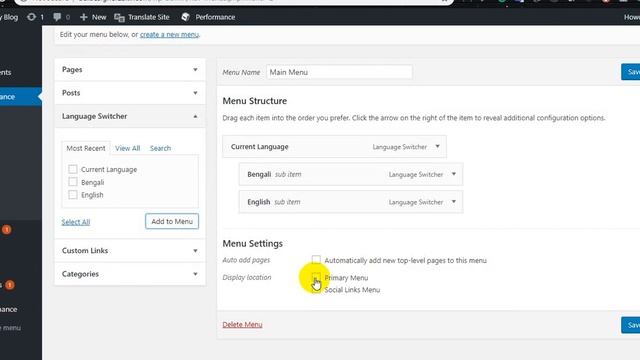Screen dimensions: 640x360
Task: Click the updates refresh icon in admin bar
Action: (31, 17)
